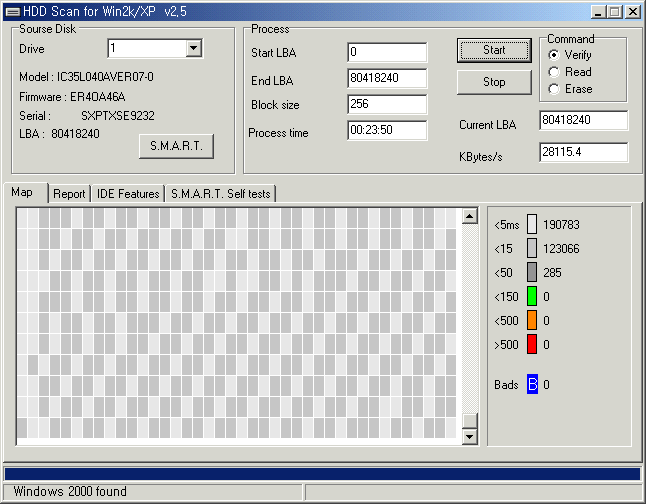Click the serial number SXPTXSE9232

click(118, 116)
